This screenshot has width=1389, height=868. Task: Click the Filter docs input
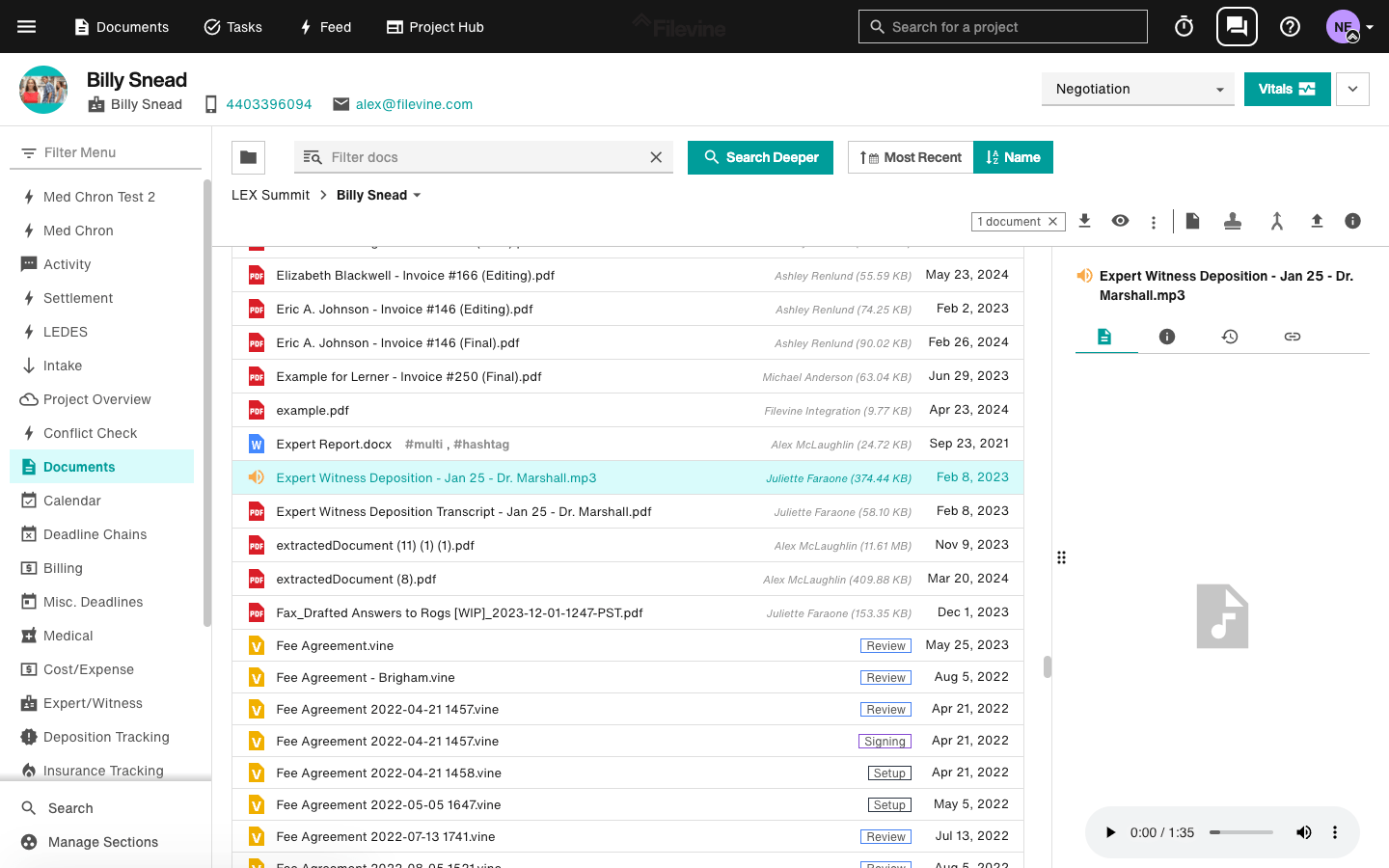482,157
